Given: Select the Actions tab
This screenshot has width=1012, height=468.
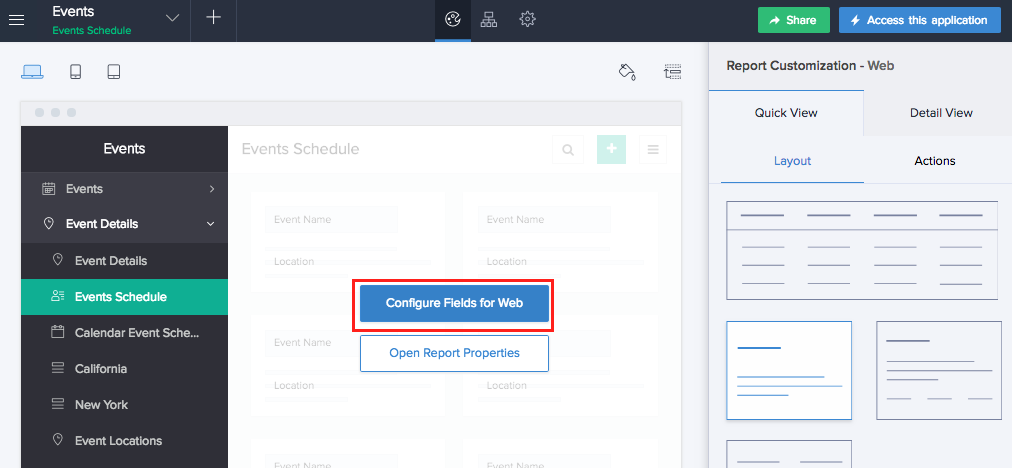Looking at the screenshot, I should [x=934, y=161].
